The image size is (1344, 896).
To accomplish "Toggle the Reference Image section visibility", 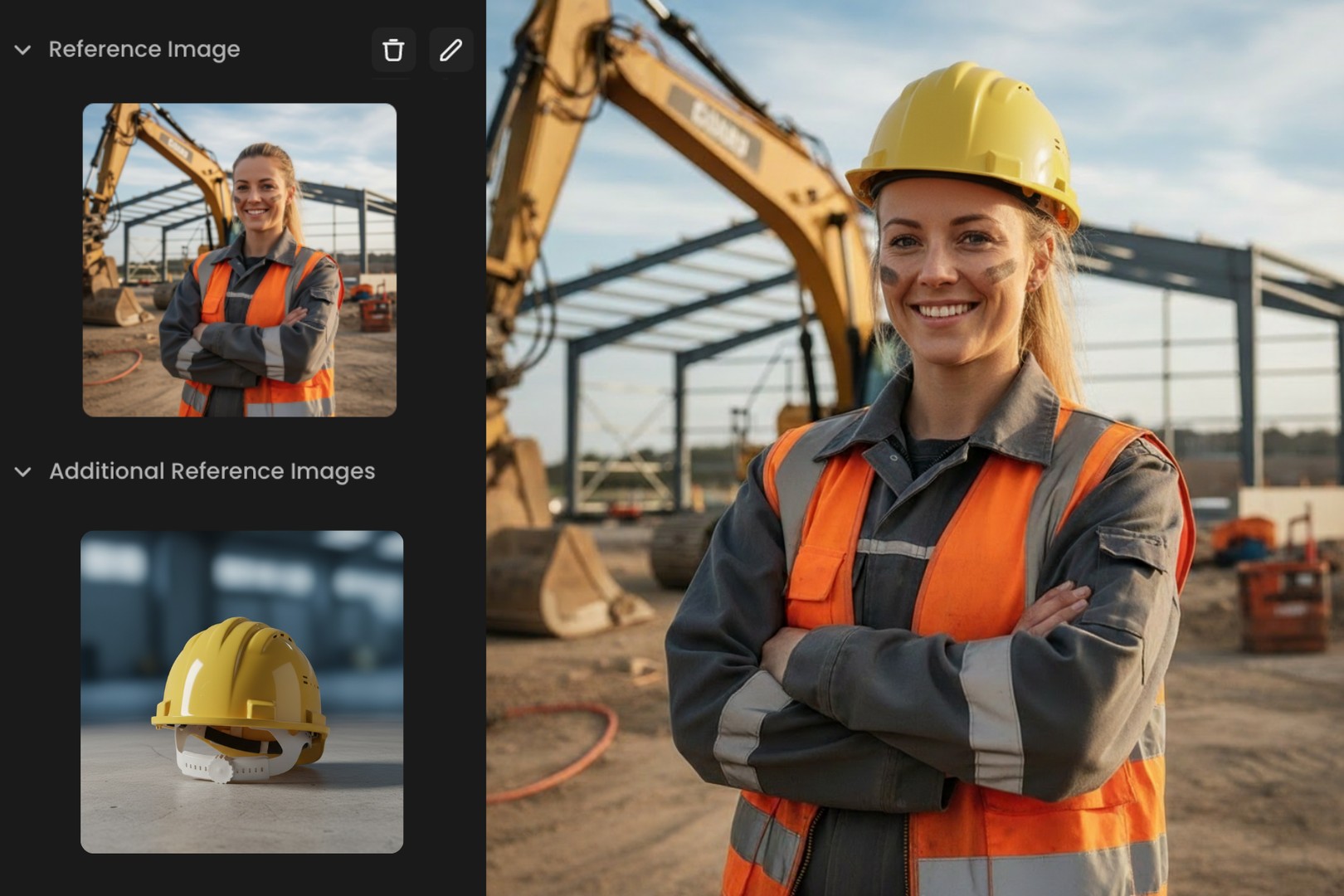I will point(21,50).
